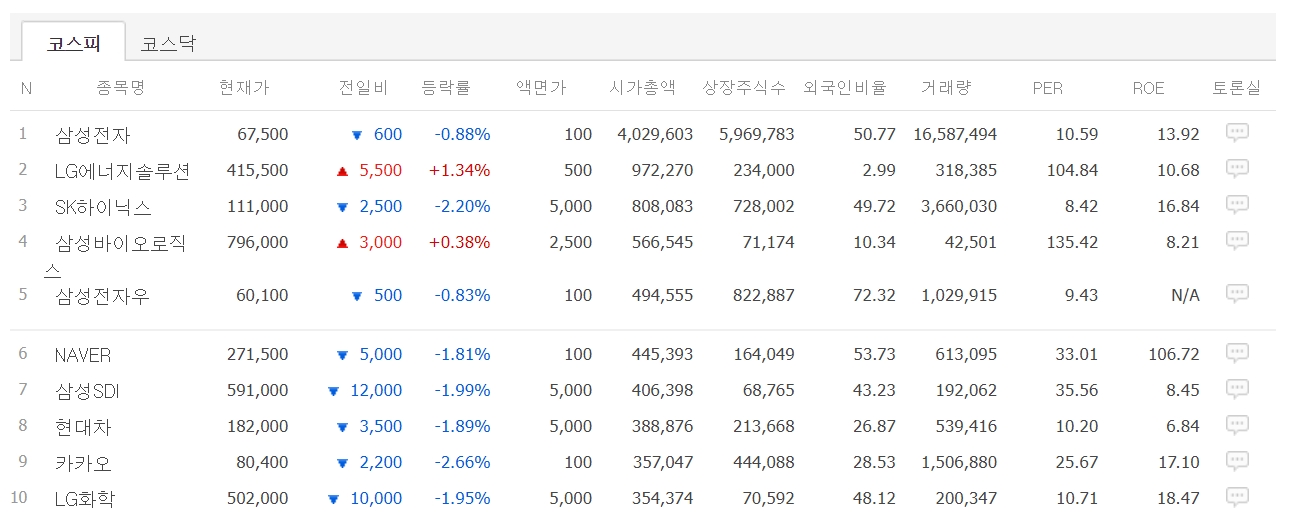Click the PER column header
This screenshot has width=1301, height=529.
pos(1048,88)
